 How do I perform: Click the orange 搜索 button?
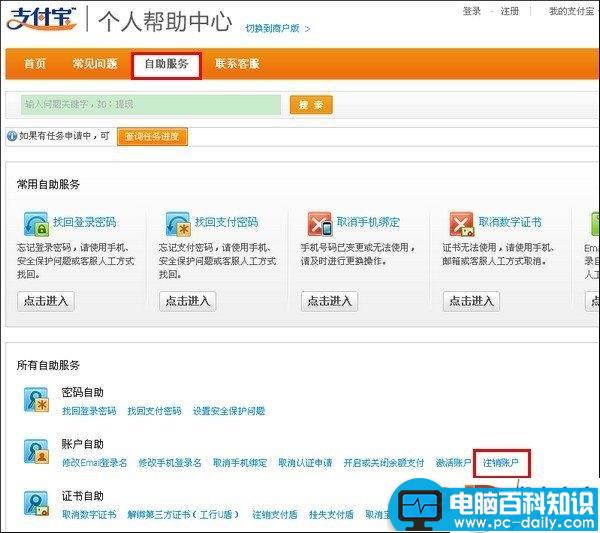(311, 105)
